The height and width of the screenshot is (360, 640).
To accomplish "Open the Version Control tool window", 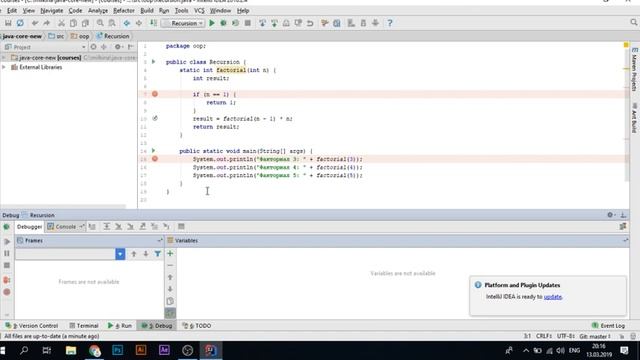I will (x=32, y=326).
